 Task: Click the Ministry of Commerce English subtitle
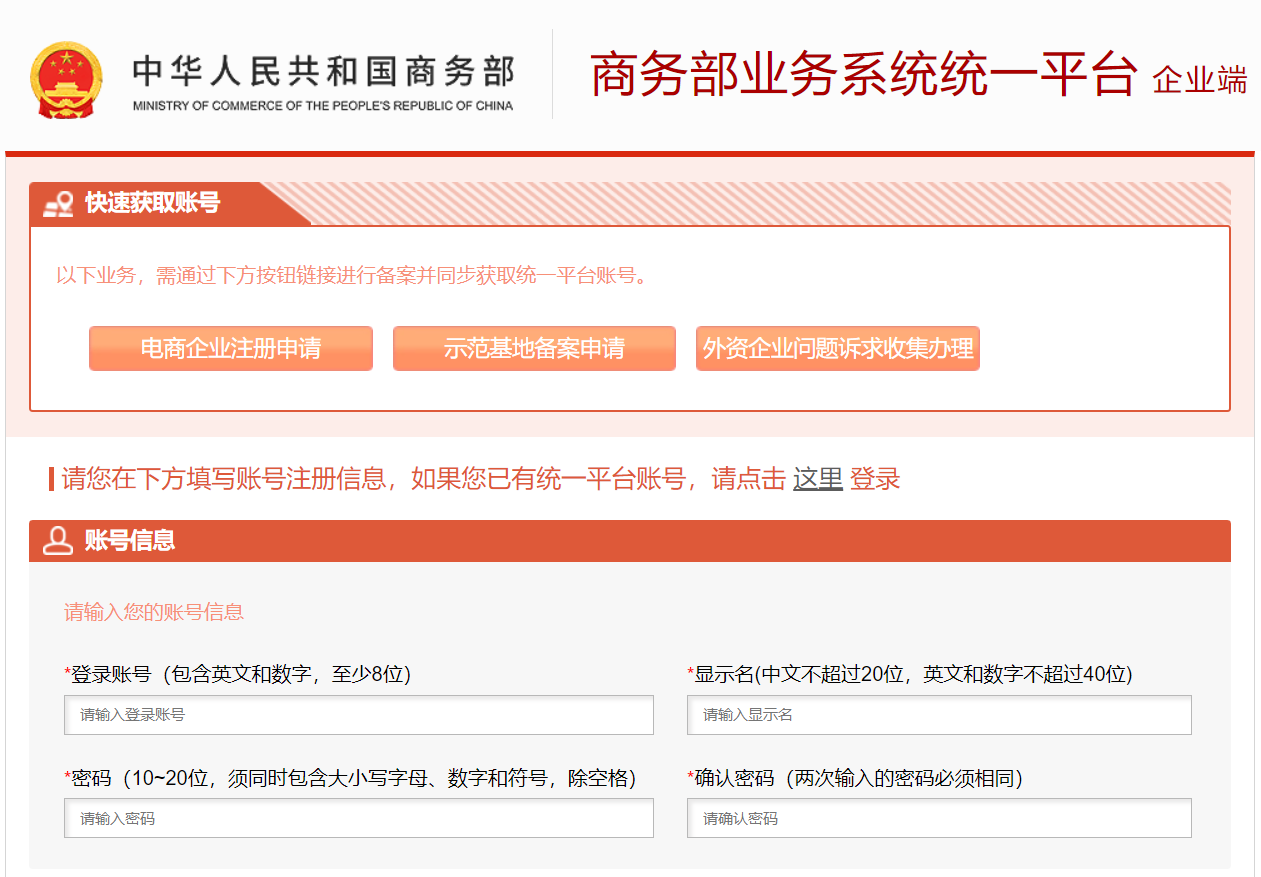pos(323,106)
